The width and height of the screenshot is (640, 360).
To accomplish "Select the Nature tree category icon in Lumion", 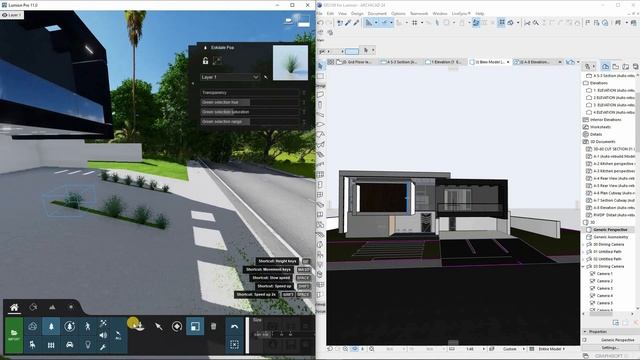I will pos(51,326).
